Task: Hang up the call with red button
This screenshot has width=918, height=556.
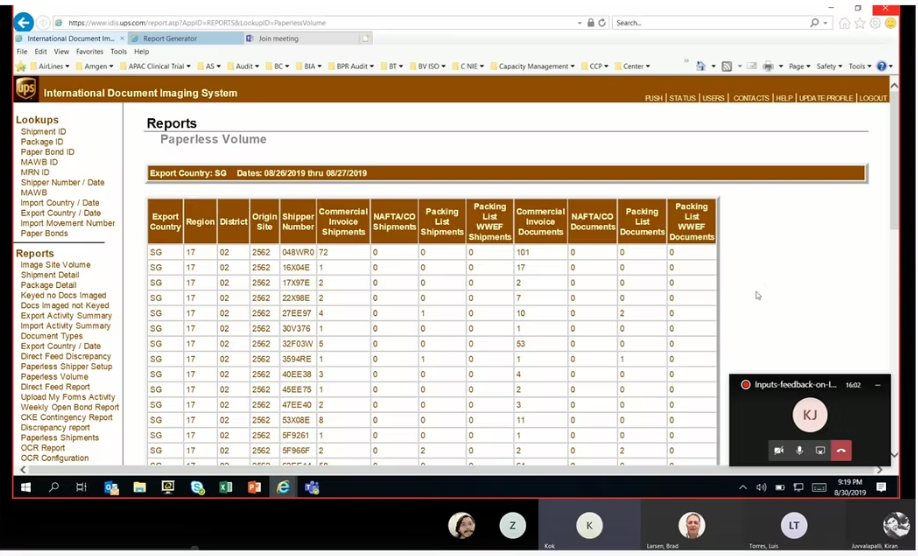Action: (841, 451)
